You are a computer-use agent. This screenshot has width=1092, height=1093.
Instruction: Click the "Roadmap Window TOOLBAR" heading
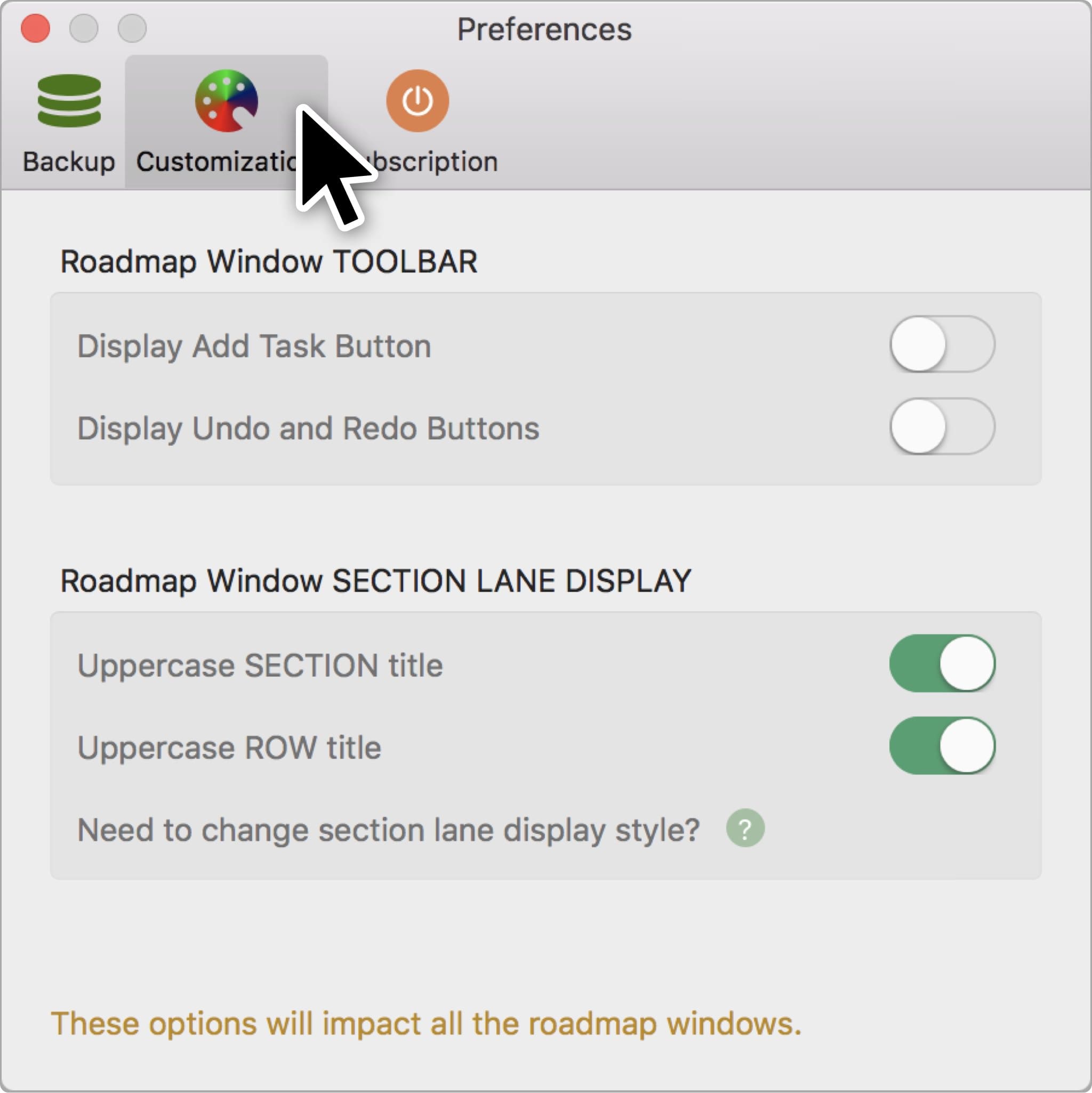click(x=269, y=262)
